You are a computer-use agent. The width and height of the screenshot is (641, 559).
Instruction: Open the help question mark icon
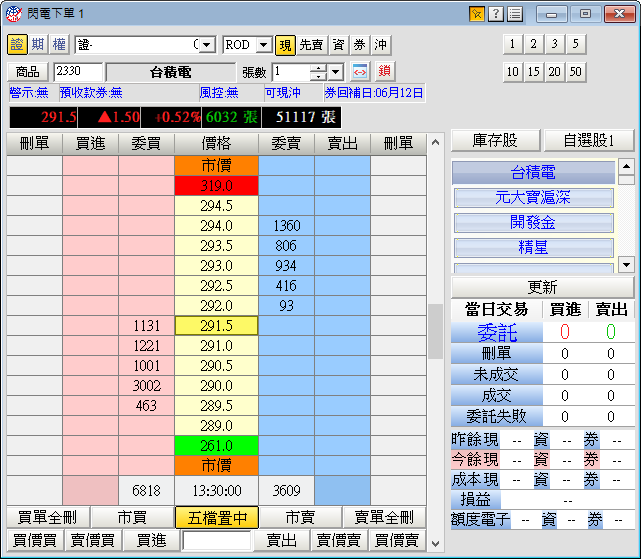tap(495, 14)
